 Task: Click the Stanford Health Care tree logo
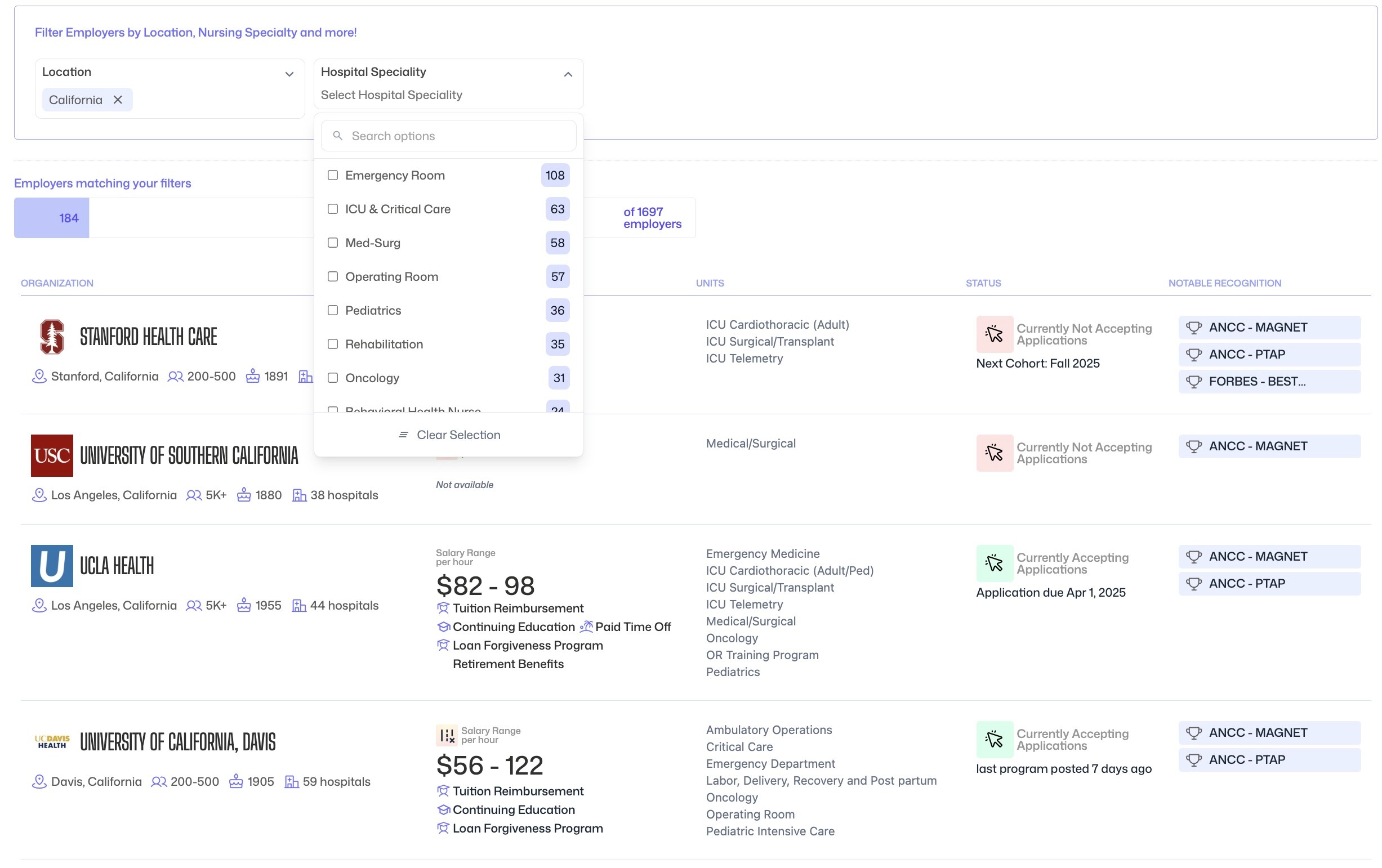click(52, 337)
